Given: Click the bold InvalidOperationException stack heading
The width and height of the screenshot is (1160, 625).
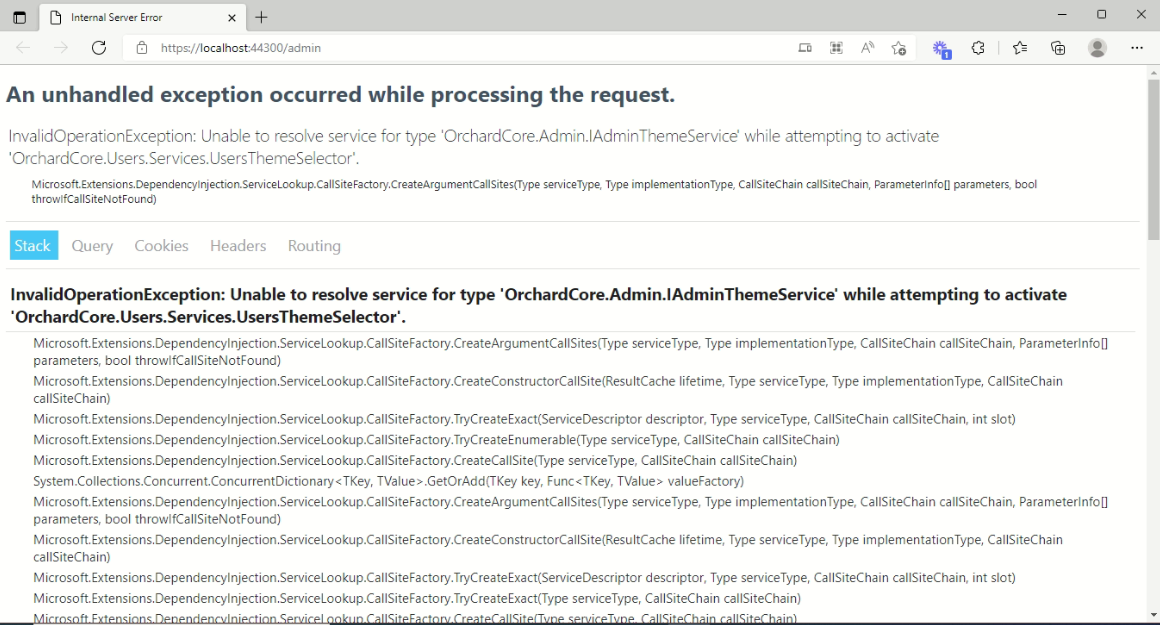Looking at the screenshot, I should 539,305.
